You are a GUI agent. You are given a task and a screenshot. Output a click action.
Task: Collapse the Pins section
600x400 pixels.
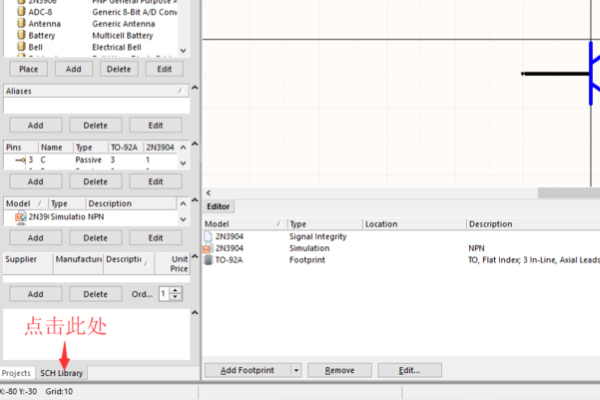click(x=195, y=144)
